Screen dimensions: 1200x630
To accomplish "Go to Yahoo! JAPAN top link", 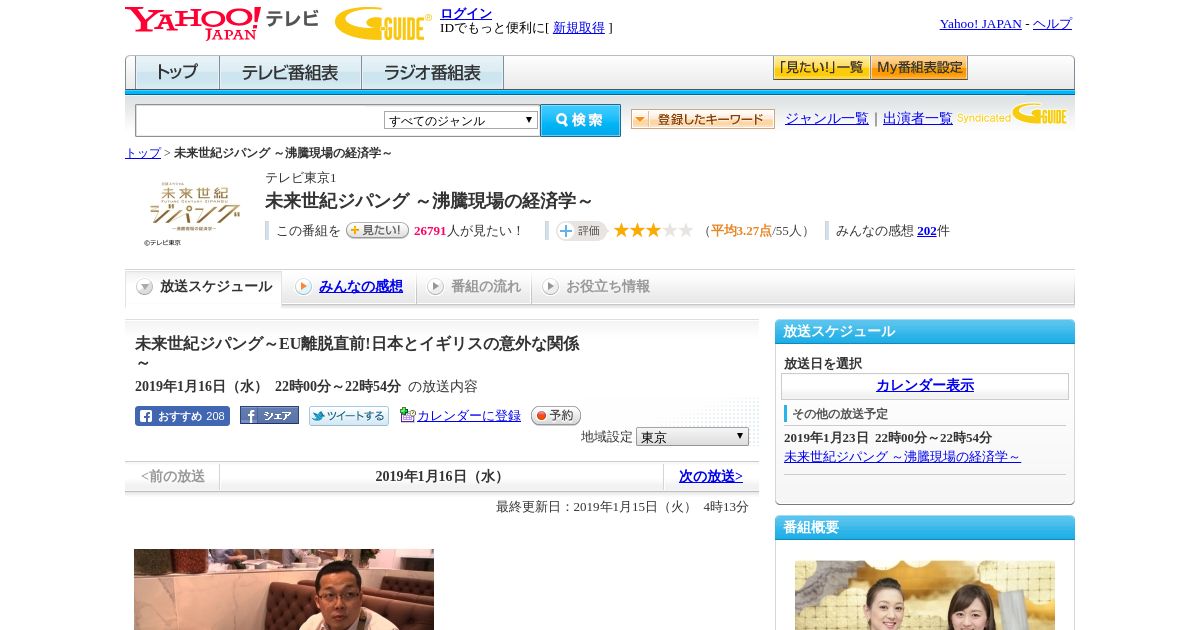I will pyautogui.click(x=980, y=24).
